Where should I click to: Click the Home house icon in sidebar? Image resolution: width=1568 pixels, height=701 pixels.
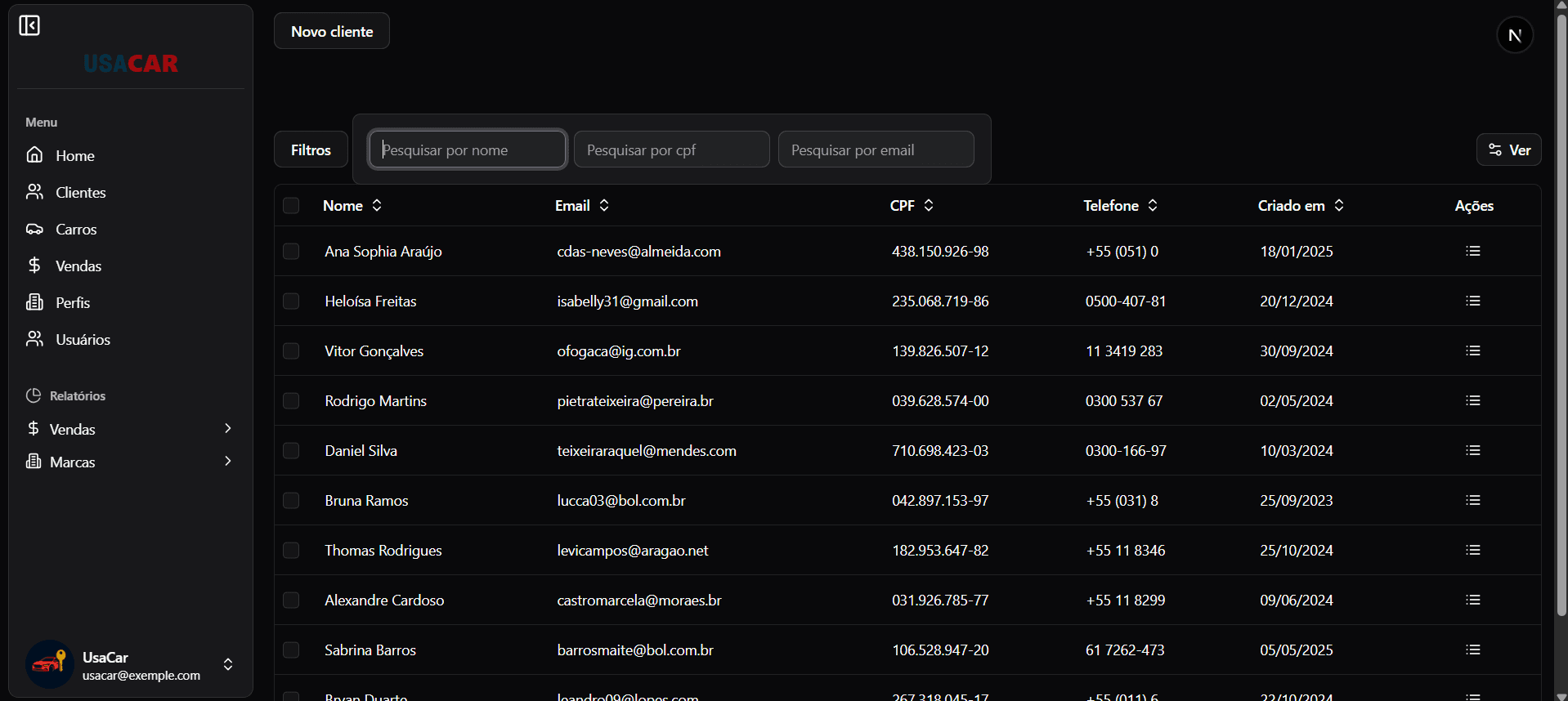34,155
